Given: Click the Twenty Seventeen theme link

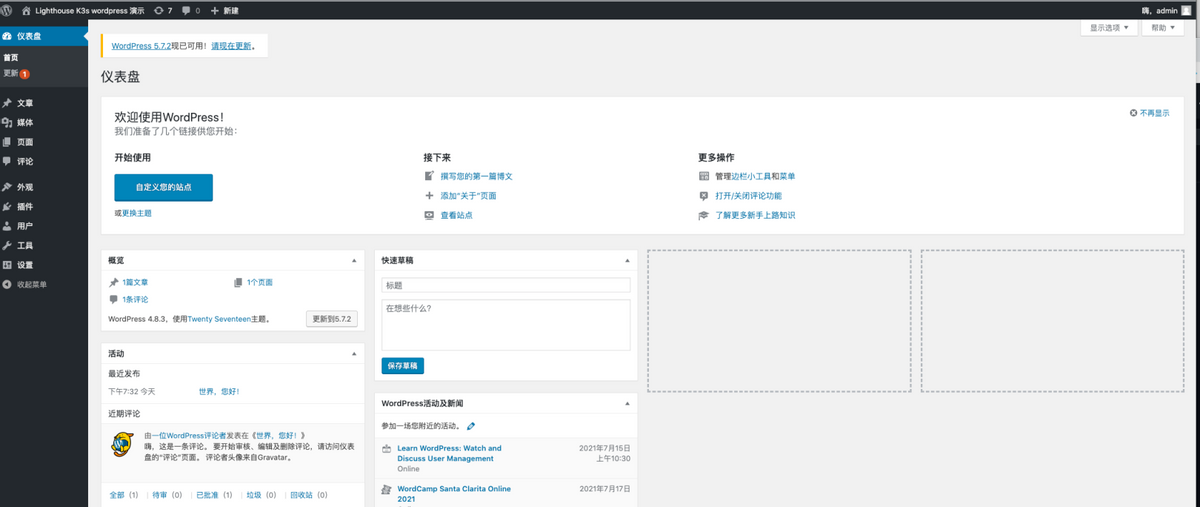Looking at the screenshot, I should click(219, 319).
